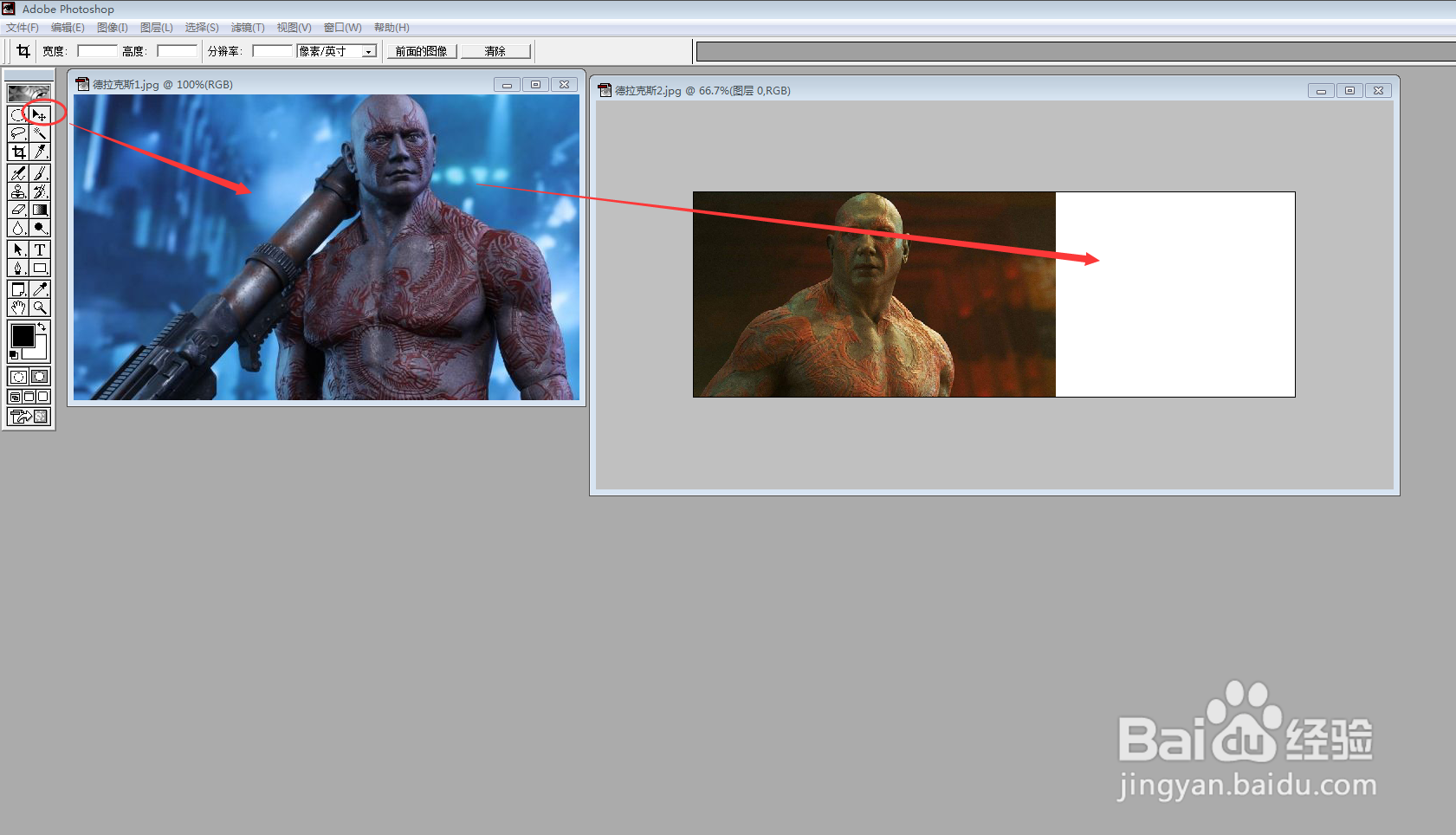Open the foreground color picker
Viewport: 1456px width, 835px height.
pos(23,335)
